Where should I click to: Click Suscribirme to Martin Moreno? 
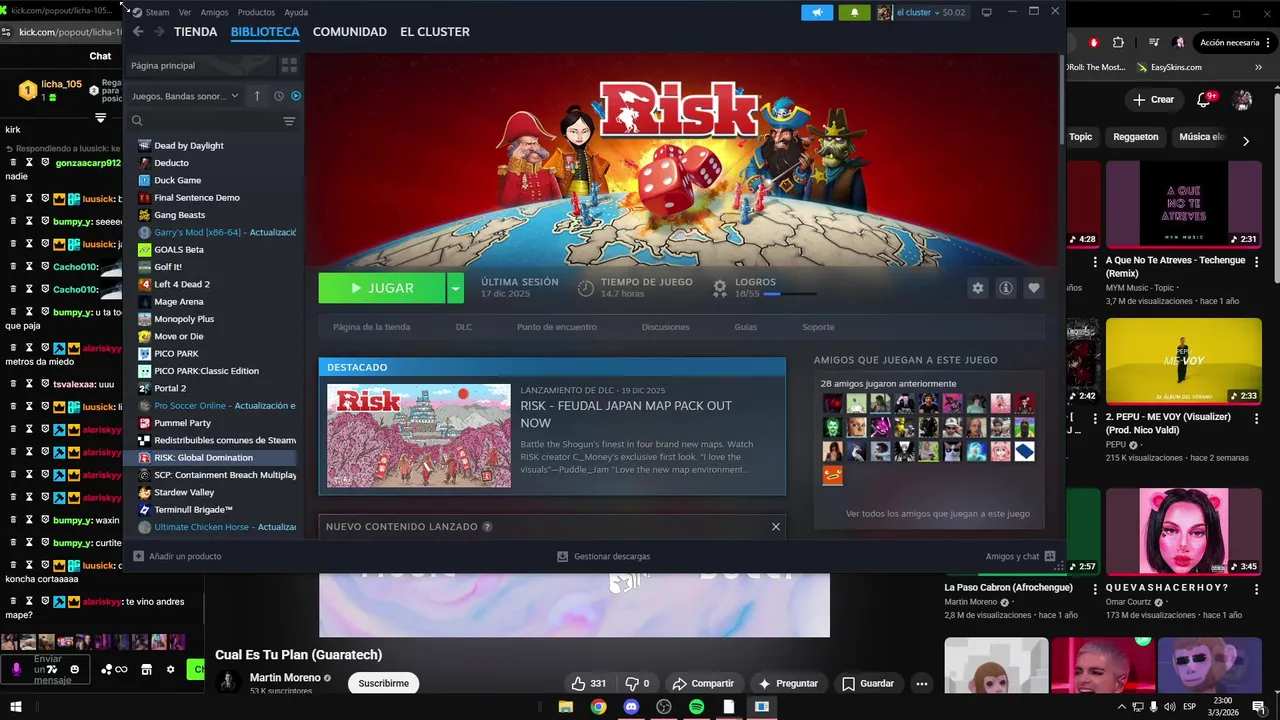(x=384, y=683)
